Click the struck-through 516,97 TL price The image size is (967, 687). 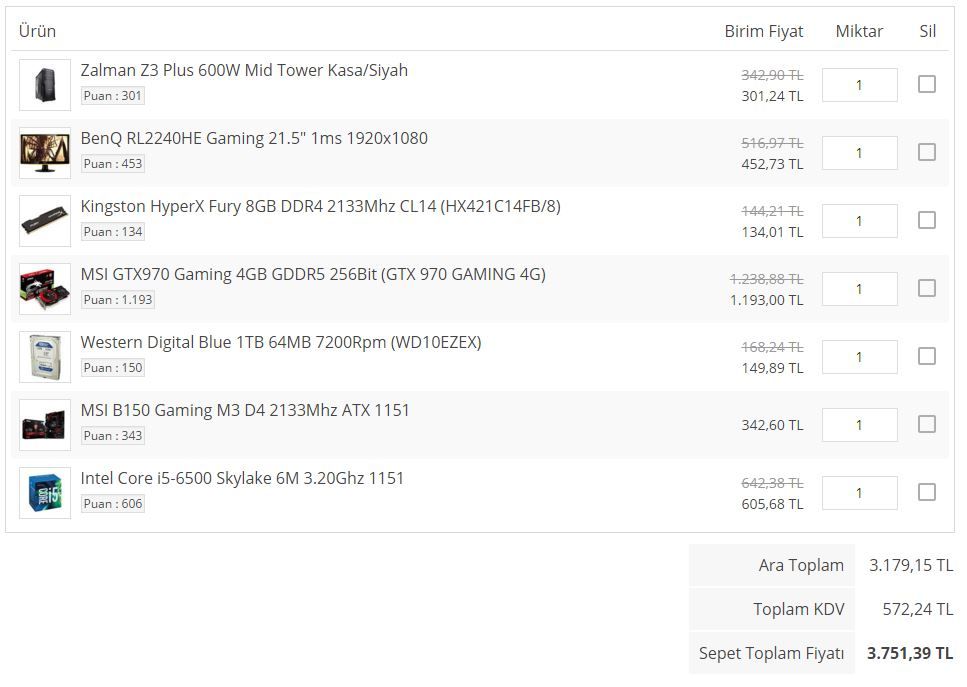(772, 143)
